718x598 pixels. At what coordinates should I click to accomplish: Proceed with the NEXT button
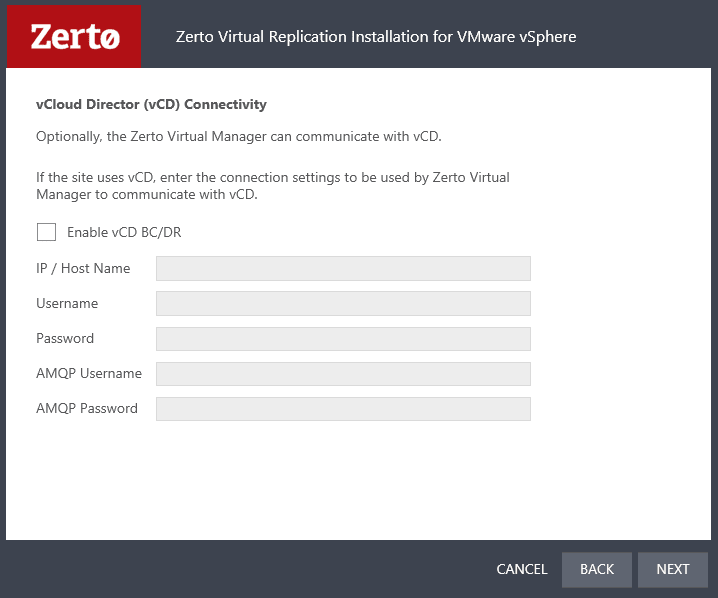point(673,570)
